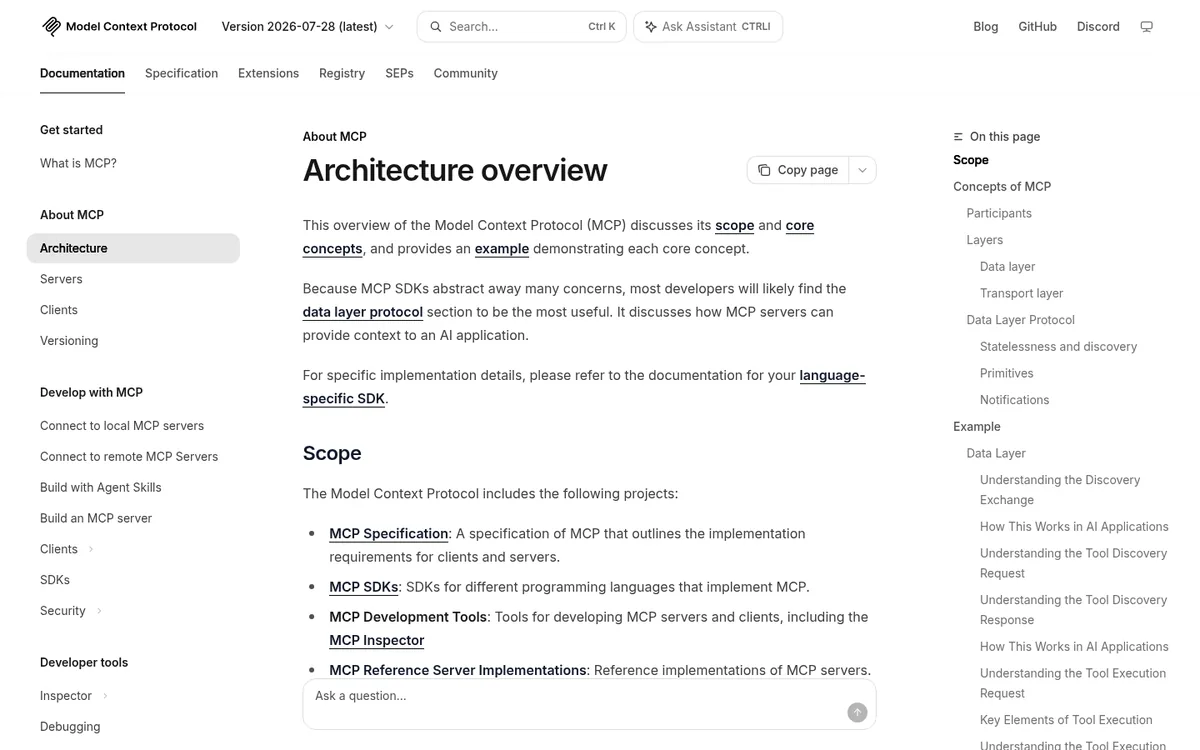Click the search magnifier icon
The image size is (1200, 750).
436,27
